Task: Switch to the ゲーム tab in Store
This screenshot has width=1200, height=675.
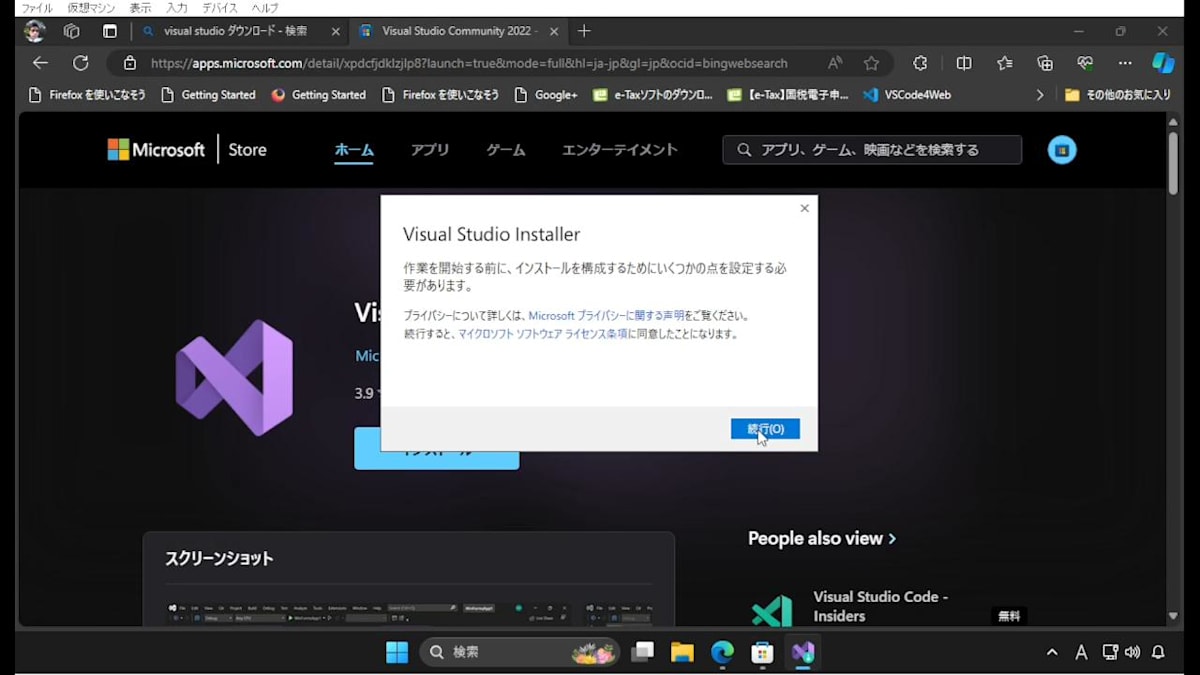Action: 505,149
